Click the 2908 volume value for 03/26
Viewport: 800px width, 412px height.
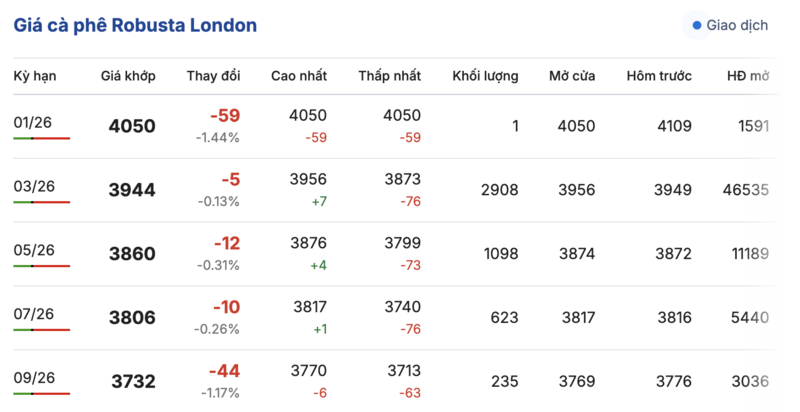click(x=499, y=190)
